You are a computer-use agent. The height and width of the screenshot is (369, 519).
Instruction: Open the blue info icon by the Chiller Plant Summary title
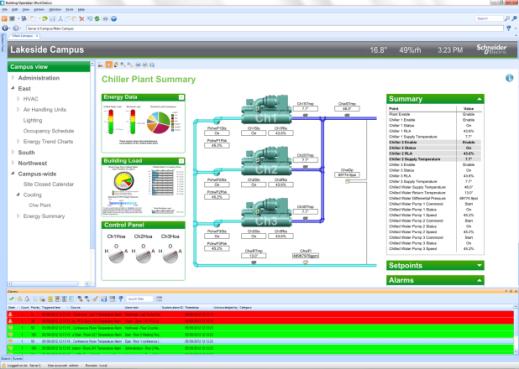point(509,78)
